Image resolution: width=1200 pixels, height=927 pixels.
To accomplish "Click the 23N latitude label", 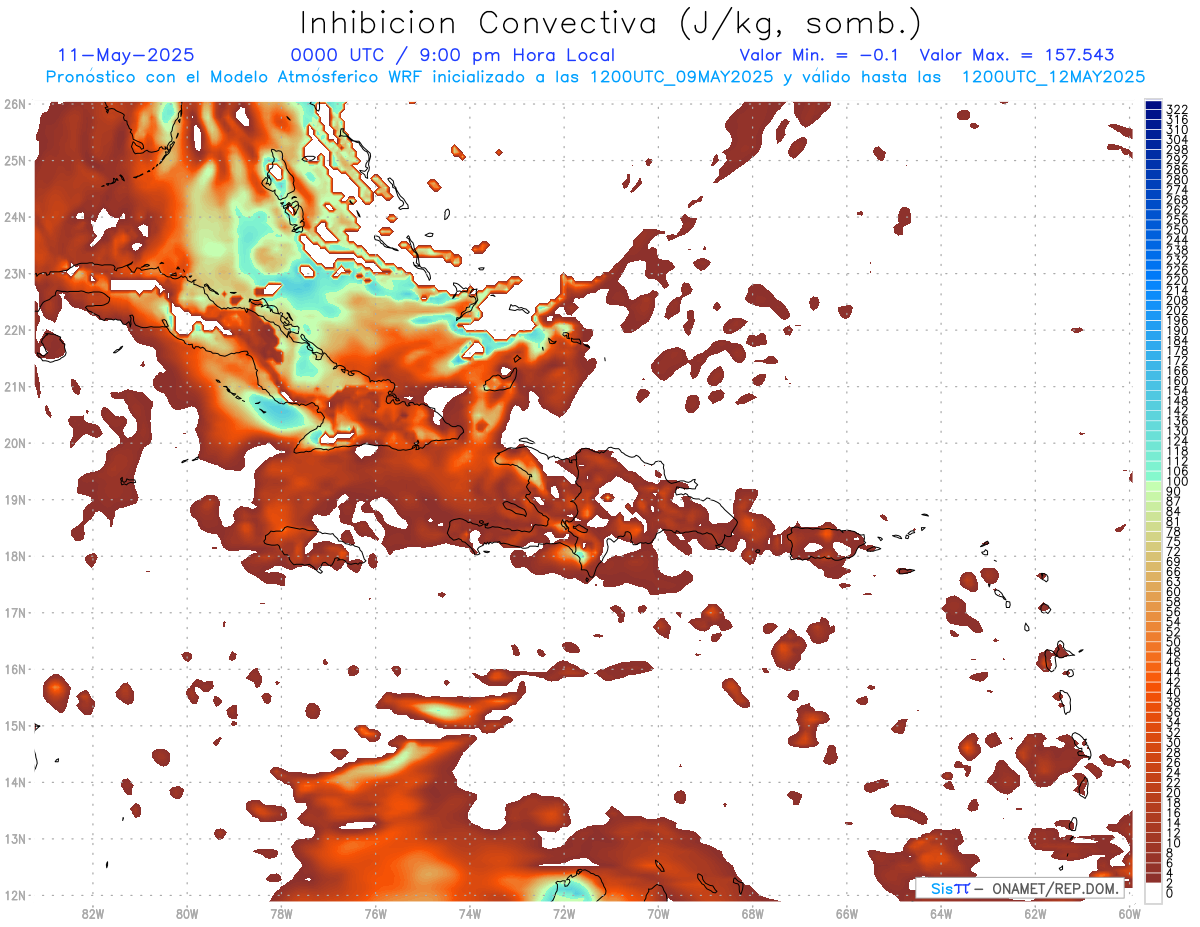I will 16,273.
